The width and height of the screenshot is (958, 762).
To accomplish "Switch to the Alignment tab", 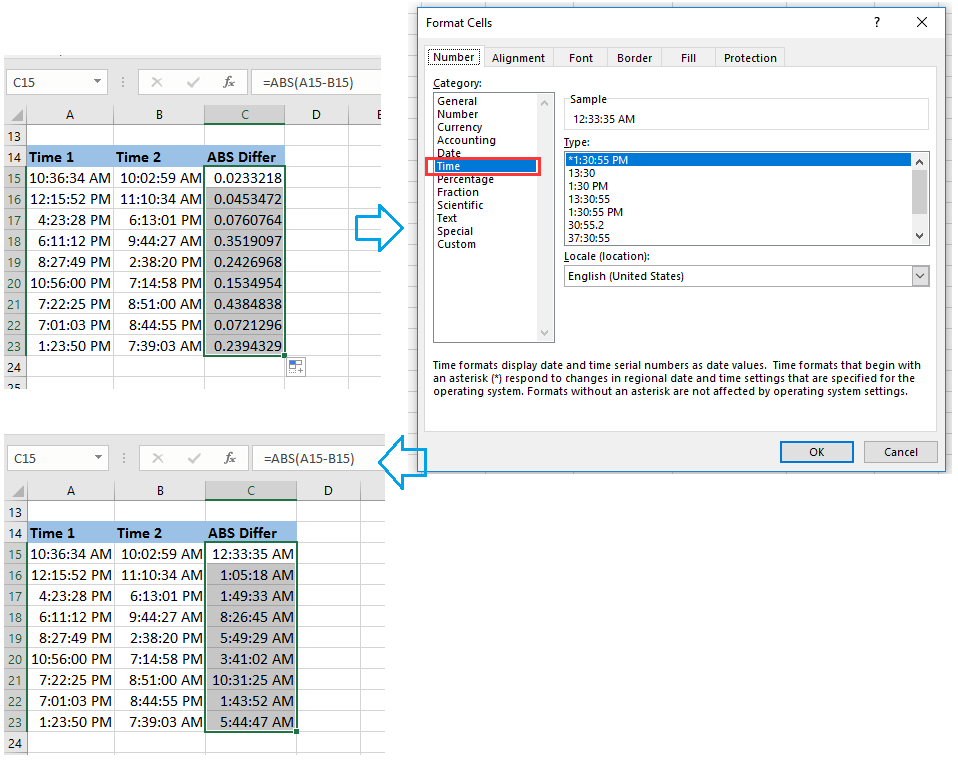I will click(x=518, y=57).
